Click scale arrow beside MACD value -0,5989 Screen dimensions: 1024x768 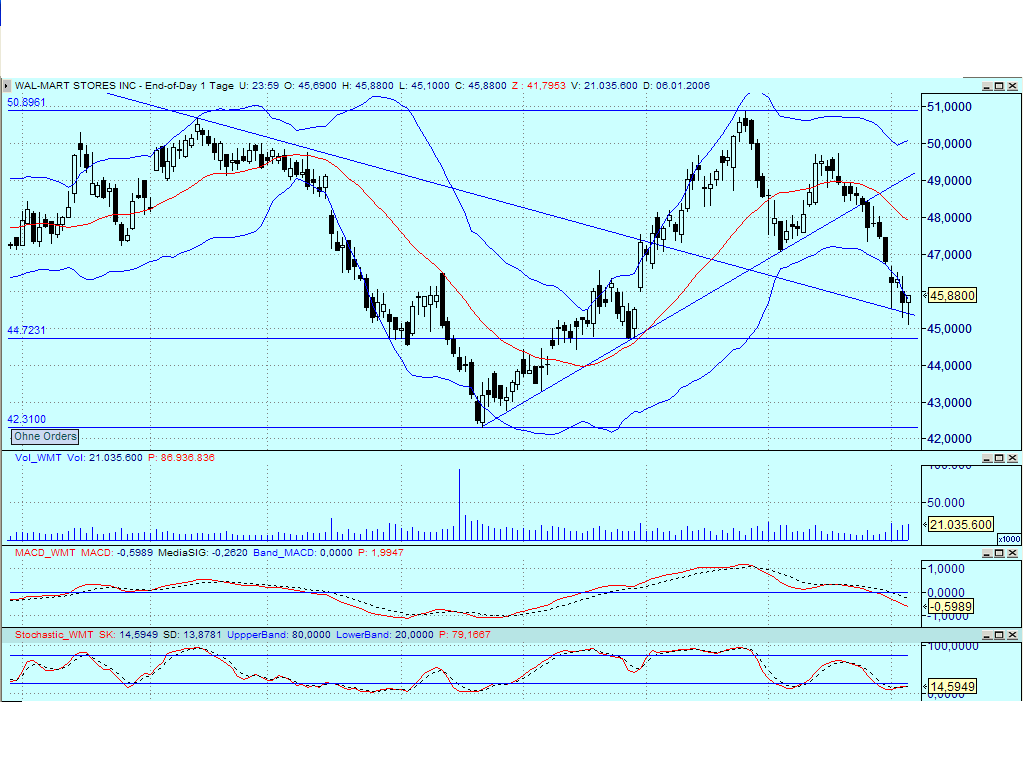point(923,604)
